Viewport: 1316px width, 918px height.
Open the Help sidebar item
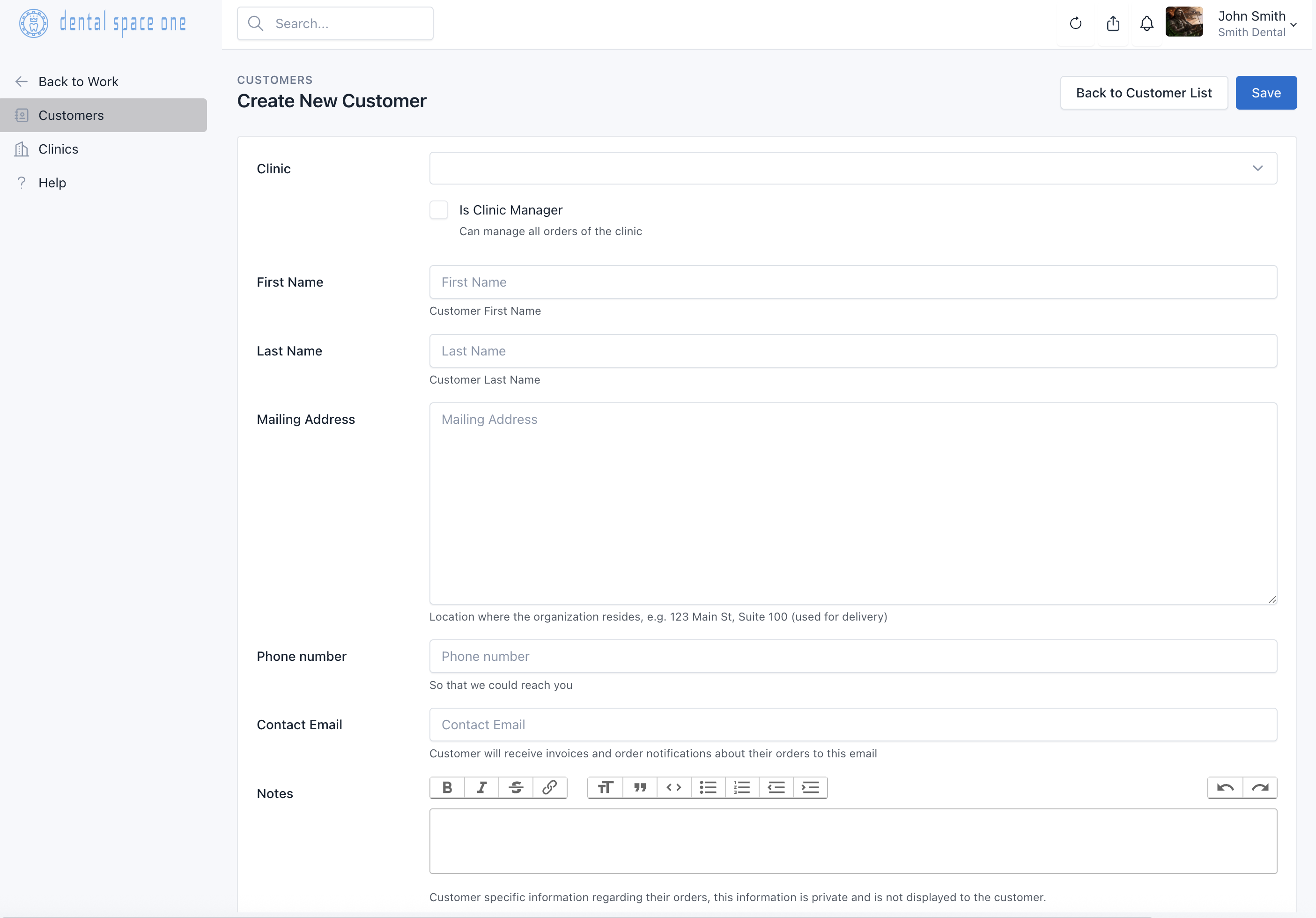(52, 183)
